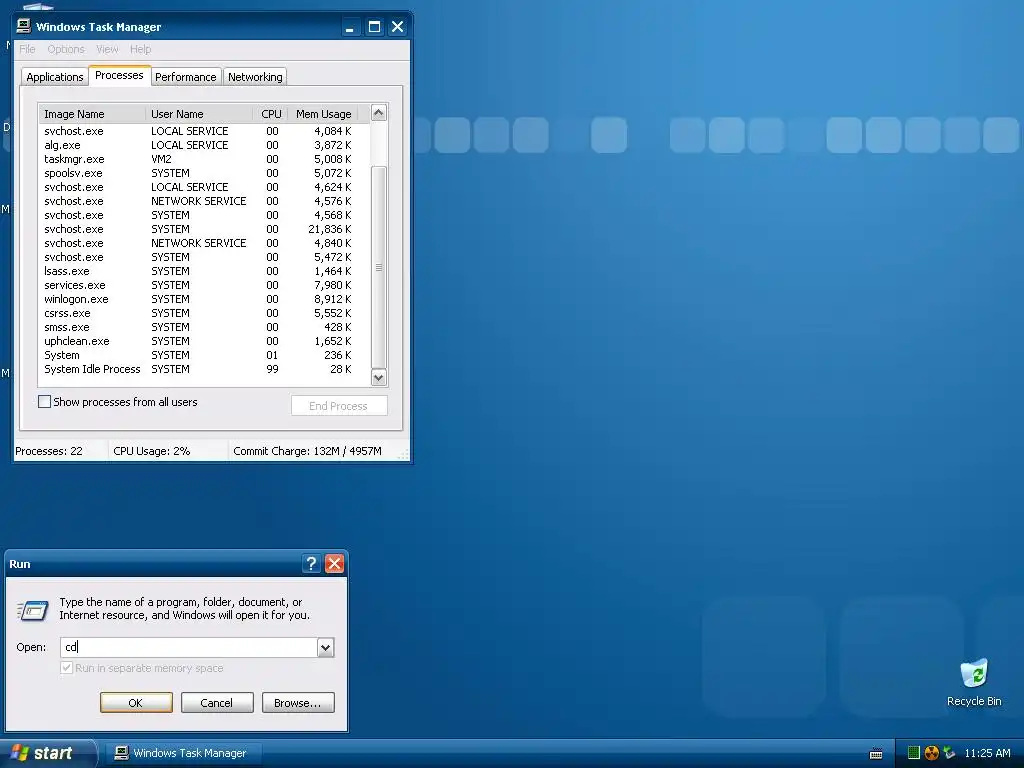Open the View menu in Task Manager

click(107, 49)
